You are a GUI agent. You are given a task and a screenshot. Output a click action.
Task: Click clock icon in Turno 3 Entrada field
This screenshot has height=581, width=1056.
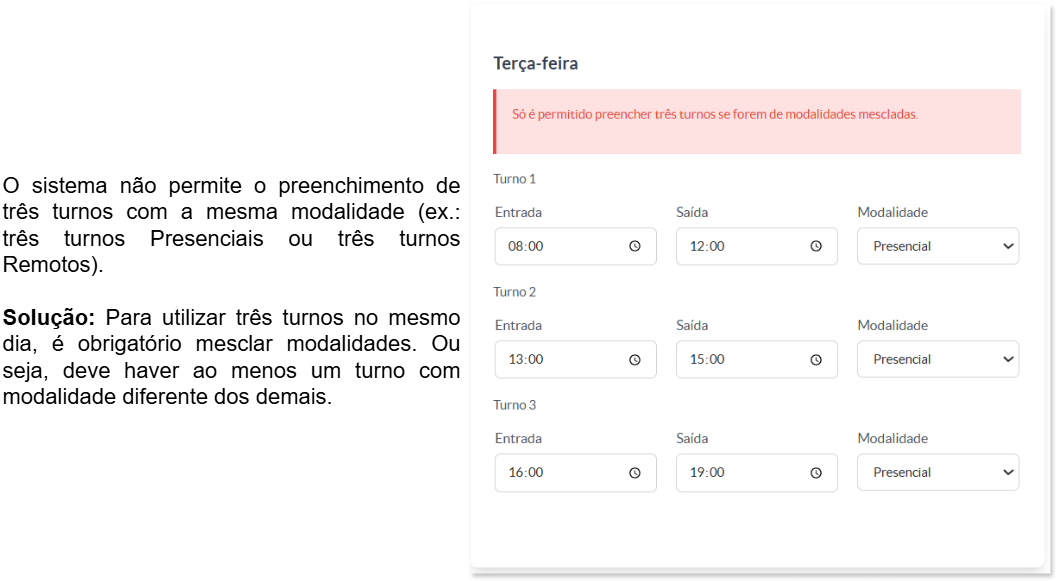634,473
